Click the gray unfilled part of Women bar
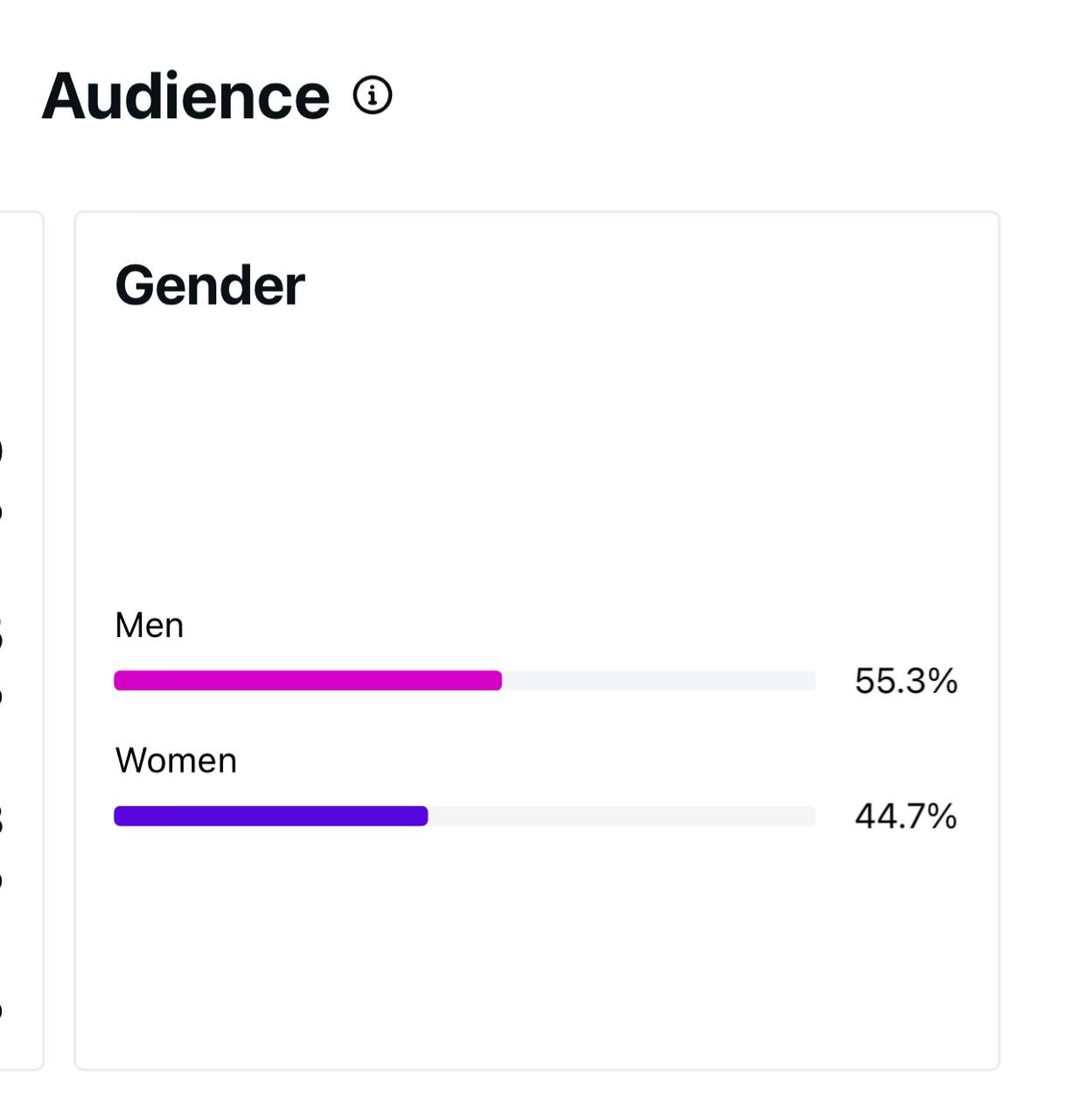The image size is (1075, 1120). pyautogui.click(x=621, y=816)
